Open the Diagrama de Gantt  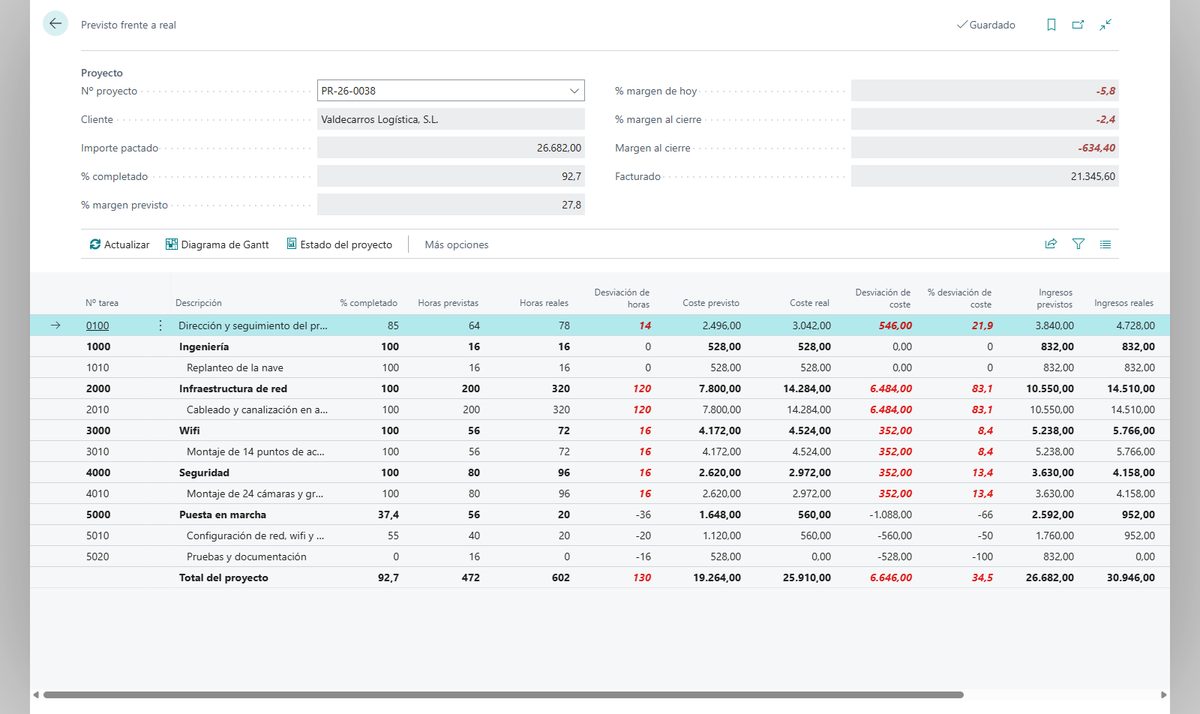point(217,244)
